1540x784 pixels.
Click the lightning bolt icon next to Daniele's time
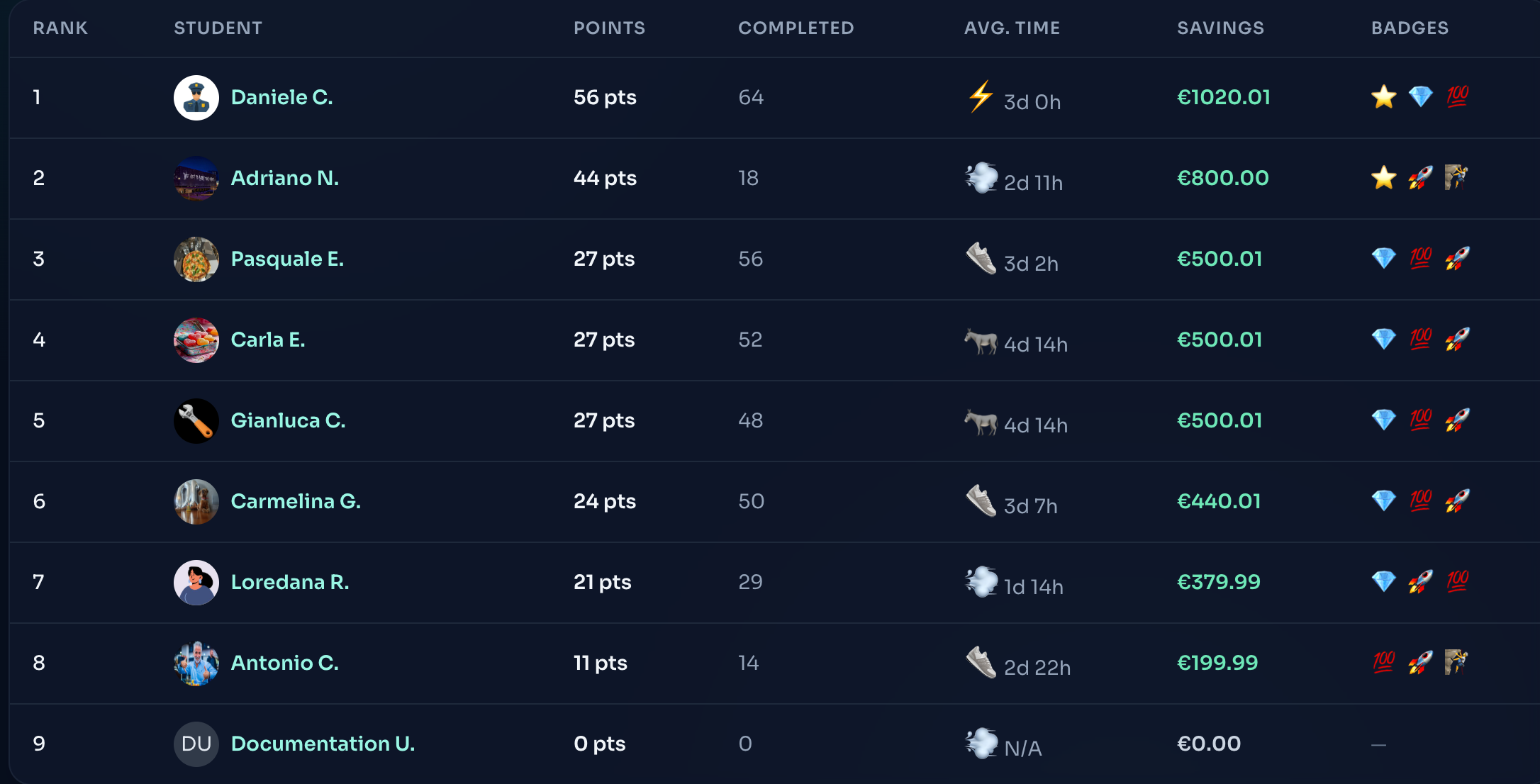tap(981, 97)
